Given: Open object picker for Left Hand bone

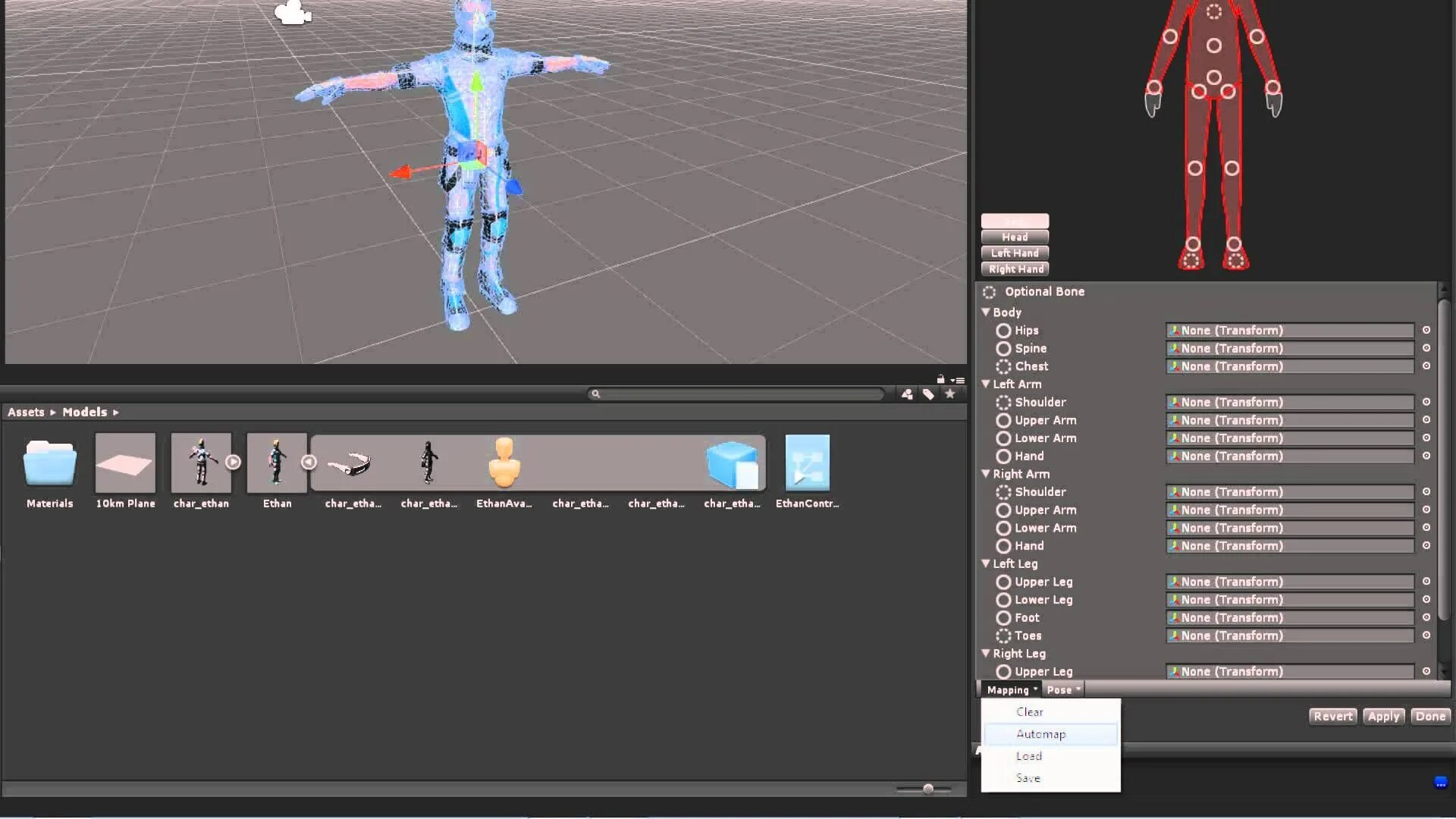Looking at the screenshot, I should coord(1426,456).
